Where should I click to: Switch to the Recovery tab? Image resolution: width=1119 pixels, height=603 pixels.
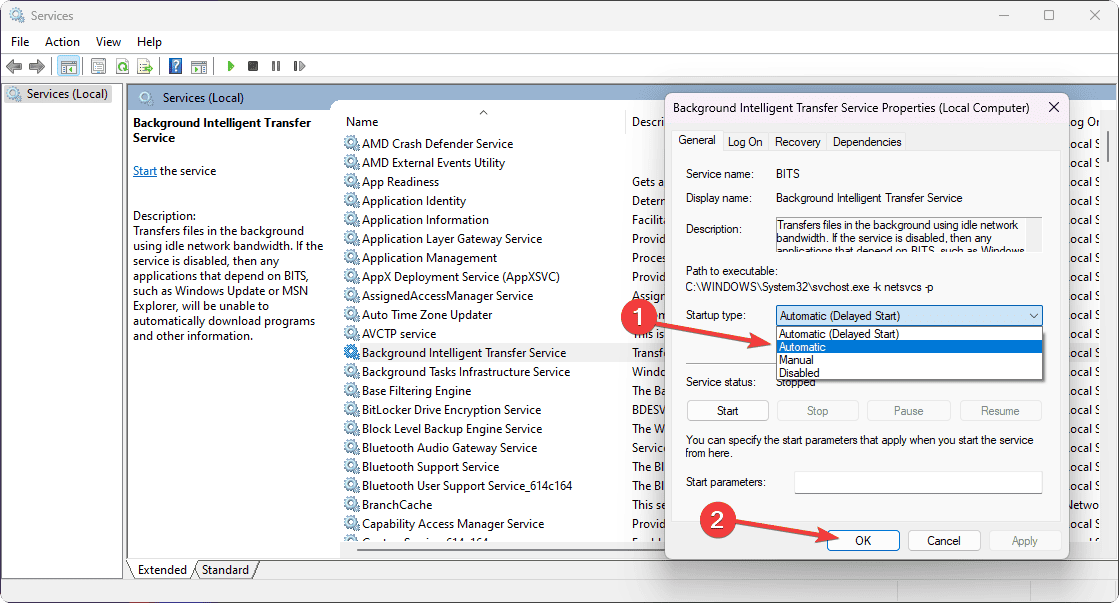[x=797, y=142]
